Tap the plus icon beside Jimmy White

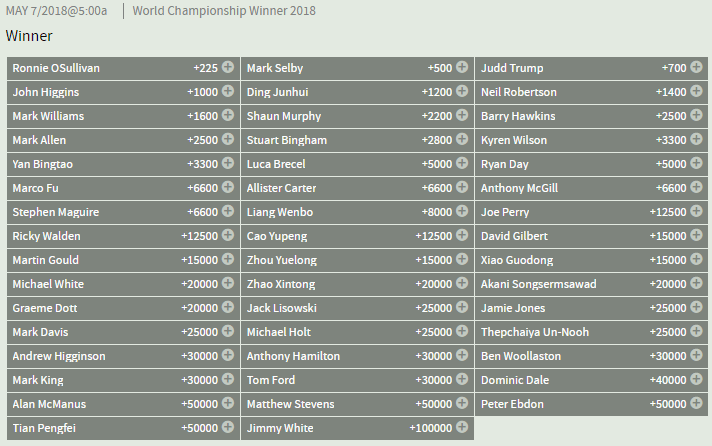tap(462, 428)
